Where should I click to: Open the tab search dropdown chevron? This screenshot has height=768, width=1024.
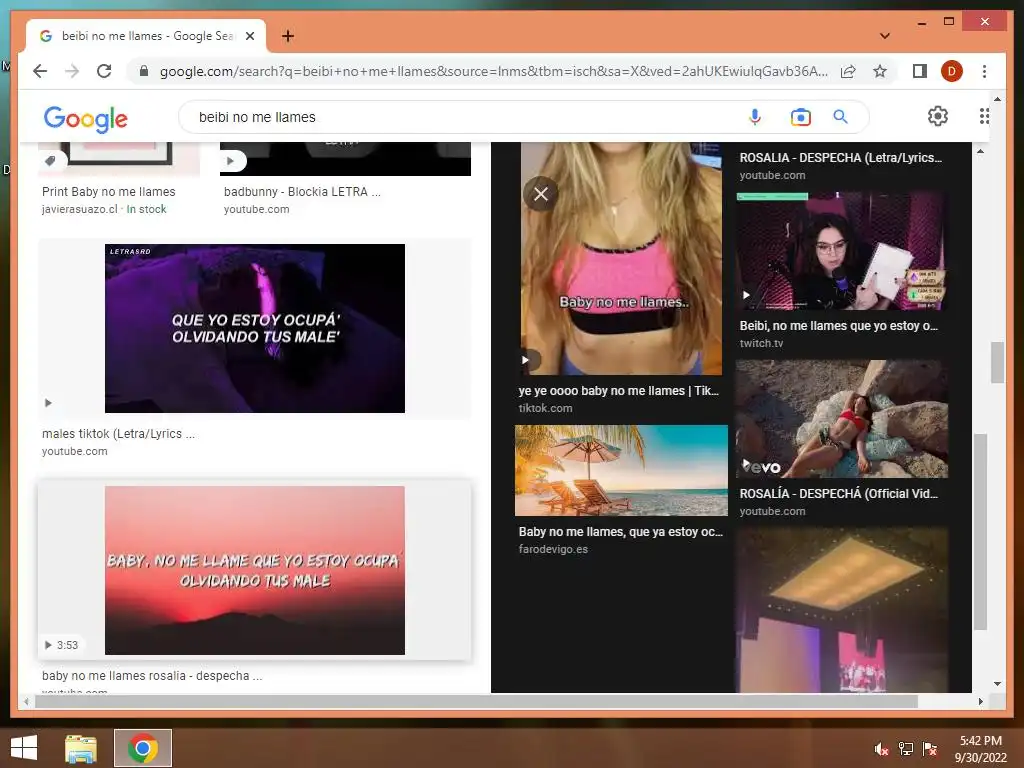884,36
